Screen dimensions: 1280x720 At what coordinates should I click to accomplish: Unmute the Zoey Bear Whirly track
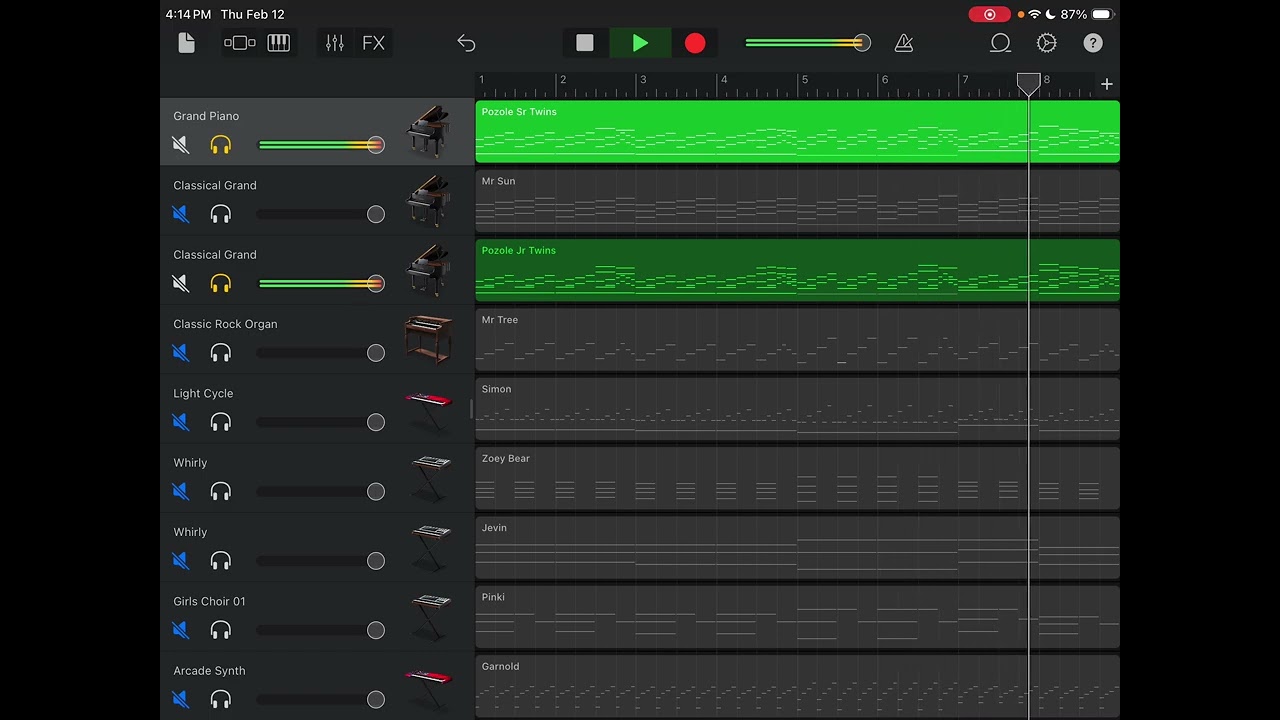click(181, 491)
